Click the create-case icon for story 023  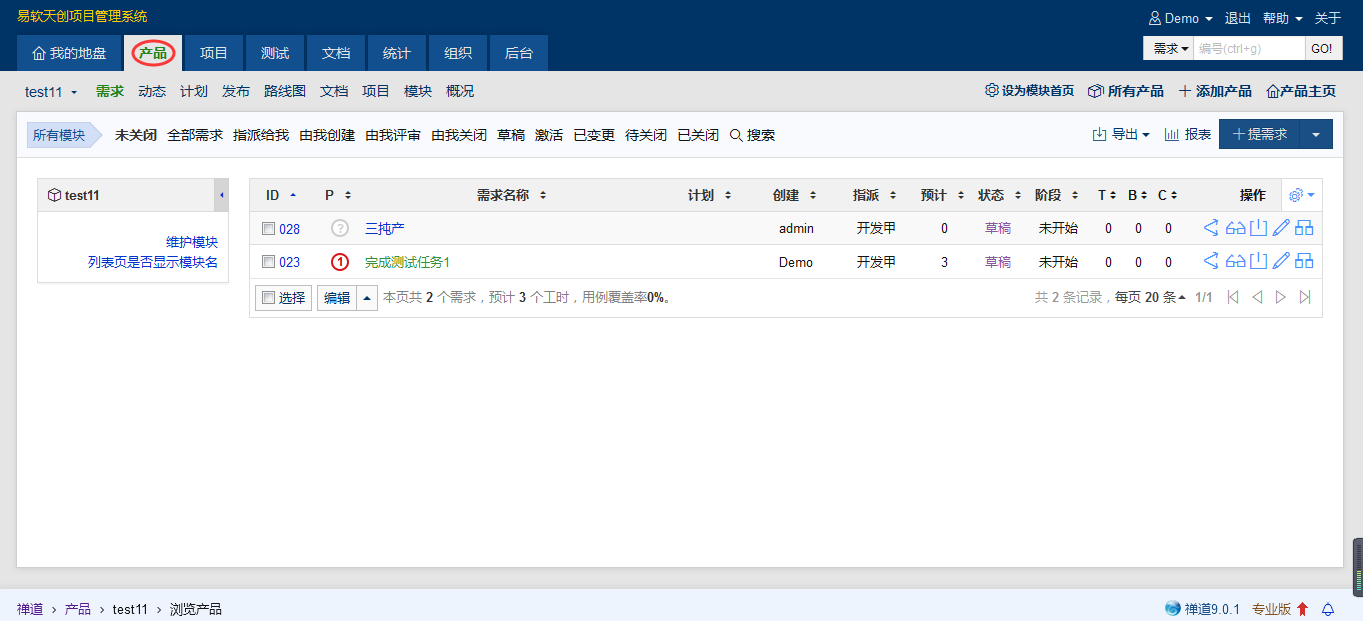(1304, 261)
